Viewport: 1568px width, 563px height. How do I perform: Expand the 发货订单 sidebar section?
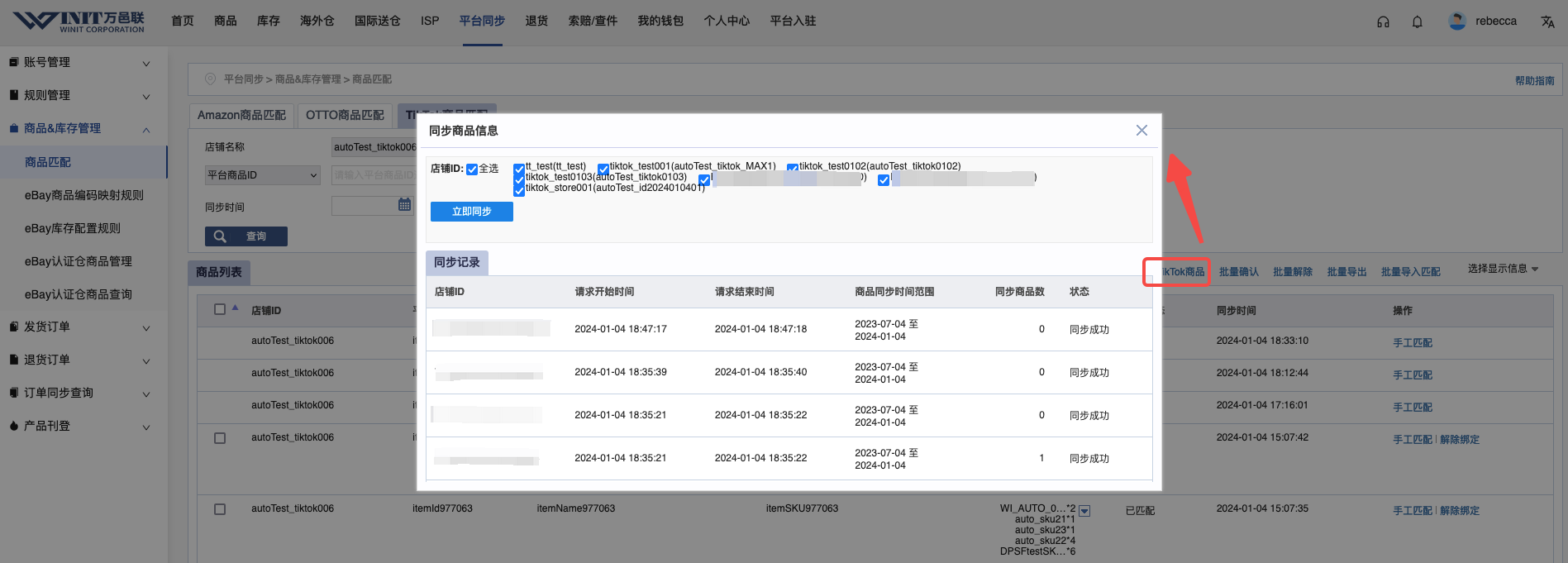point(146,328)
